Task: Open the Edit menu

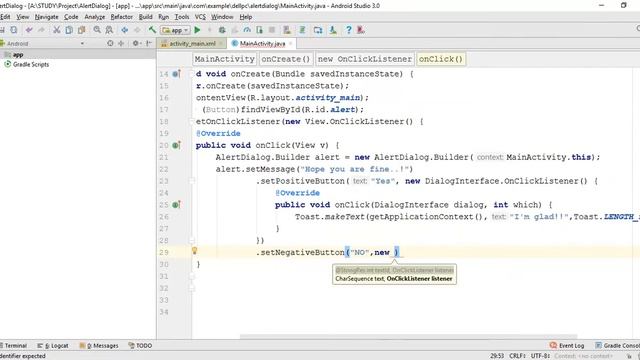Action: coord(5,17)
